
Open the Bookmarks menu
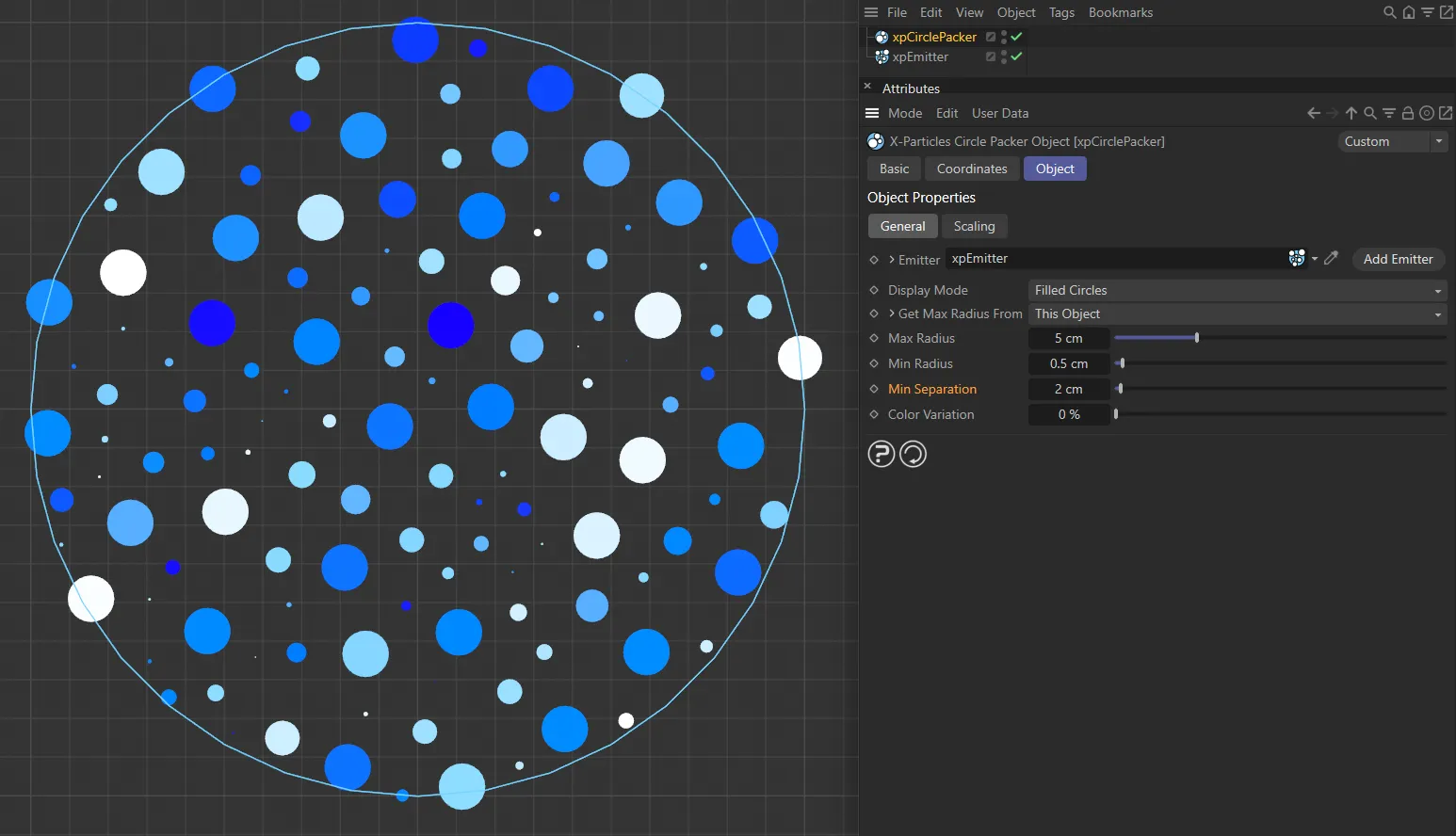click(1120, 12)
